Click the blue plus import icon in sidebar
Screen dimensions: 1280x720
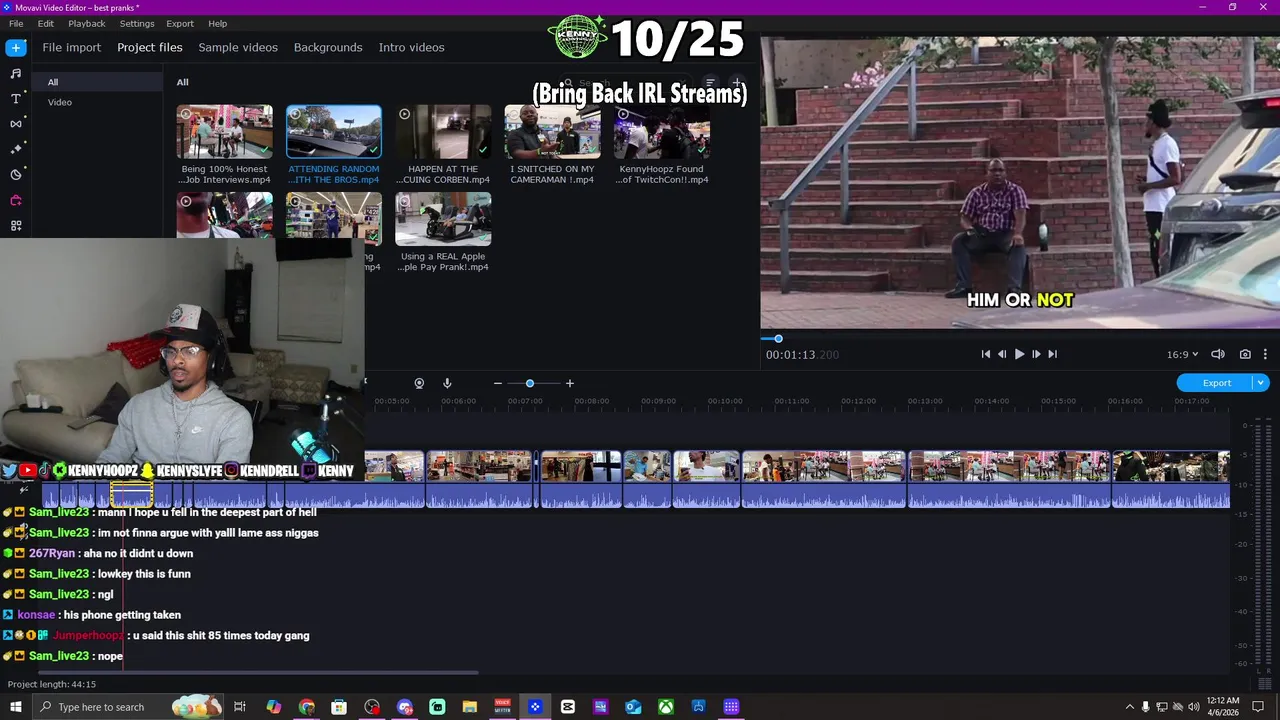click(15, 47)
